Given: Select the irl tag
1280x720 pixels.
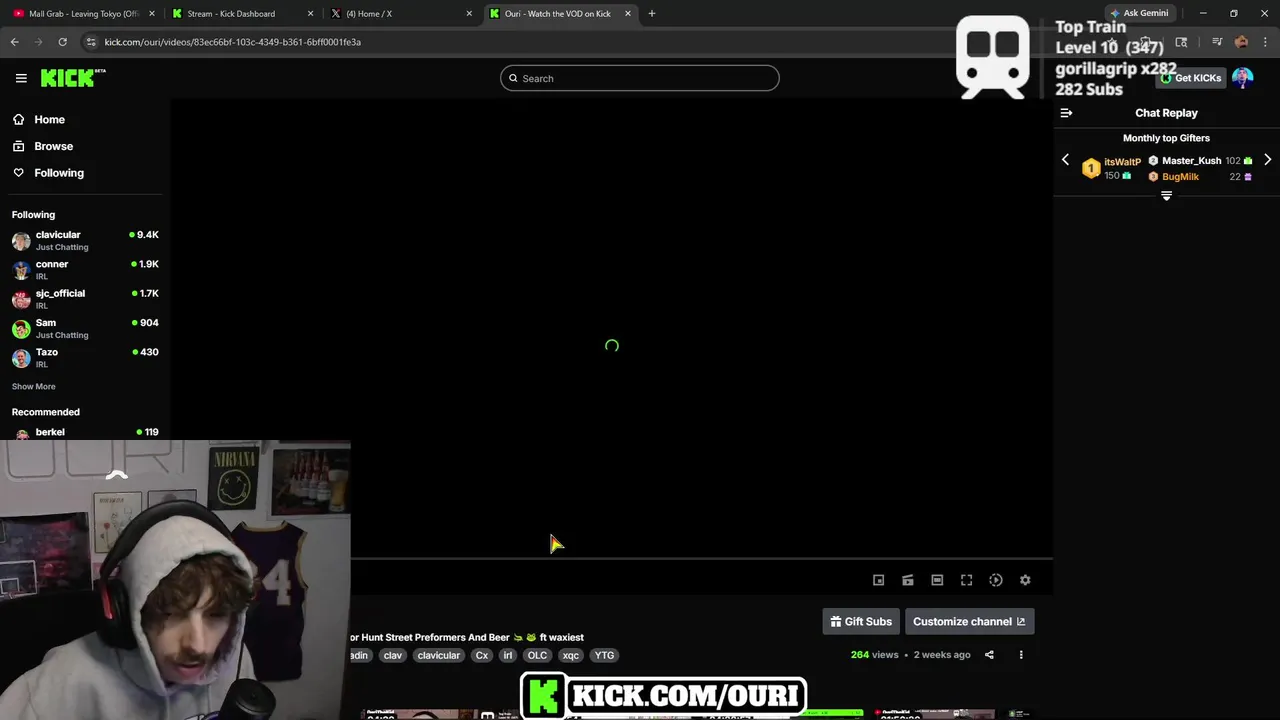Looking at the screenshot, I should pos(507,655).
